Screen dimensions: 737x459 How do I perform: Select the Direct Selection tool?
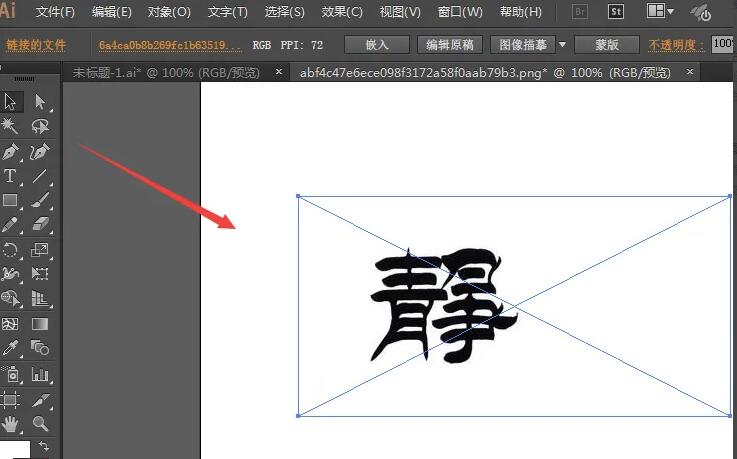[40, 101]
